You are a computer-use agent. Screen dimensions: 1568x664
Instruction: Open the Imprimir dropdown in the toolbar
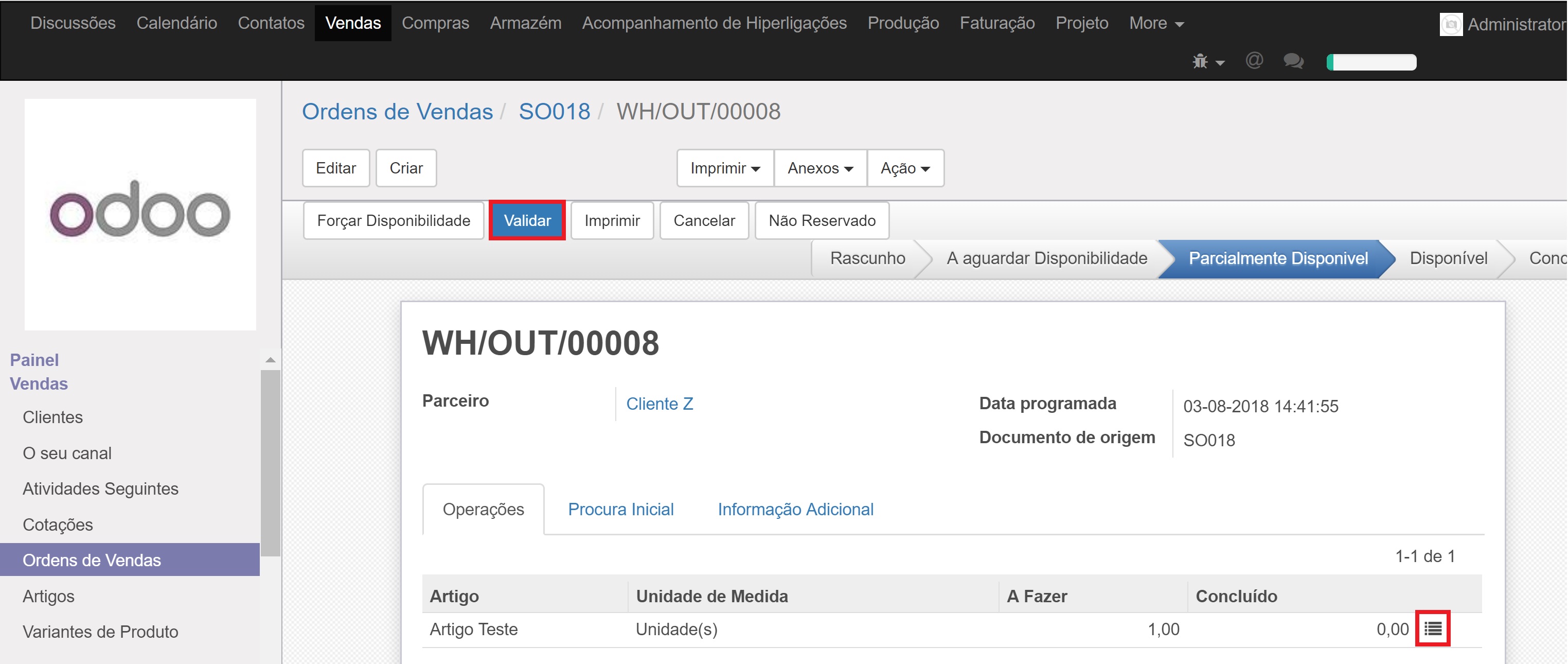(724, 168)
